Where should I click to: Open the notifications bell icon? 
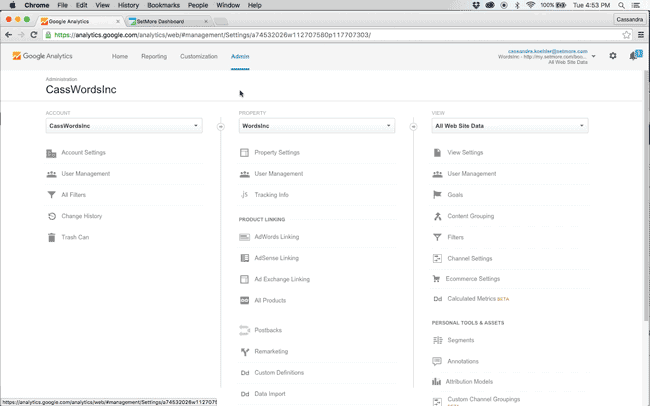click(x=635, y=55)
